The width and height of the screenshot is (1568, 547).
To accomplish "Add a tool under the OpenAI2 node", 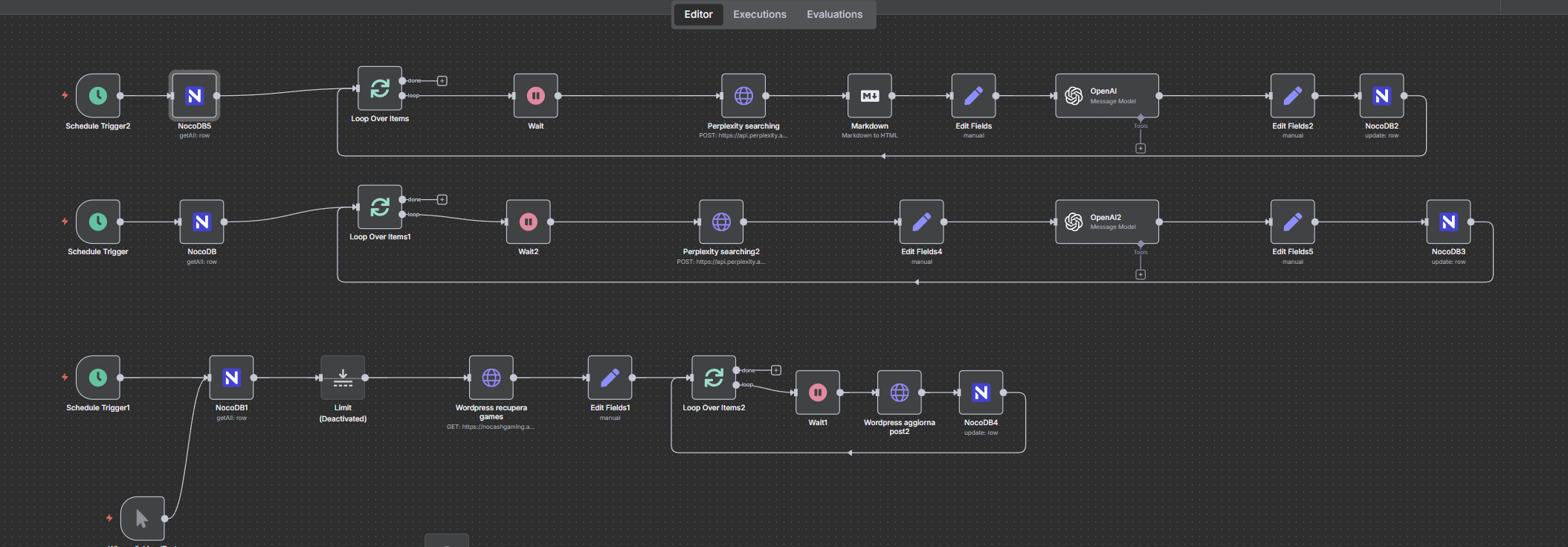I will coord(1140,275).
